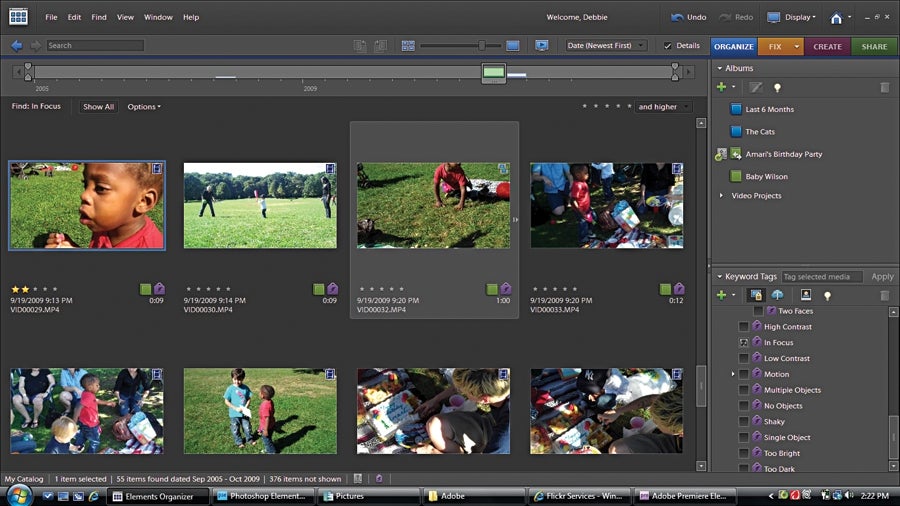Open the tag cloud view icon
The height and width of the screenshot is (506, 900).
click(x=777, y=295)
